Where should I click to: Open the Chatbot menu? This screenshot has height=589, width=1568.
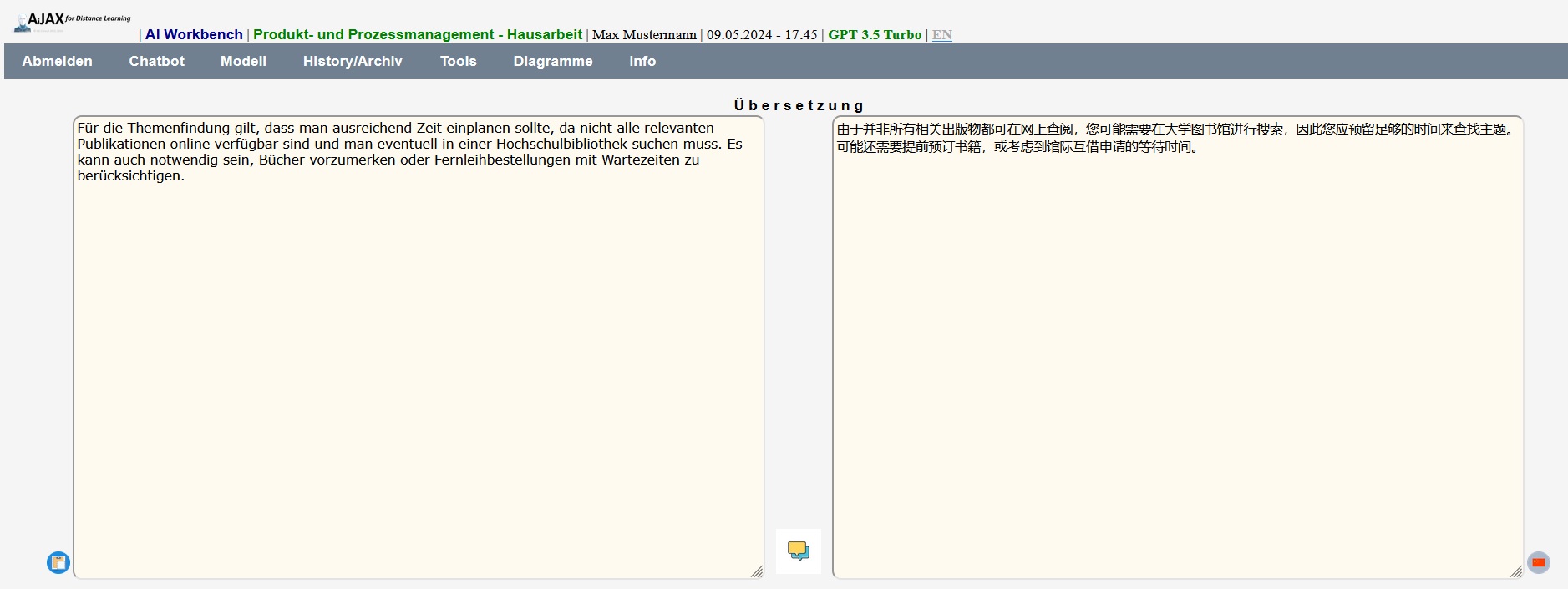156,61
